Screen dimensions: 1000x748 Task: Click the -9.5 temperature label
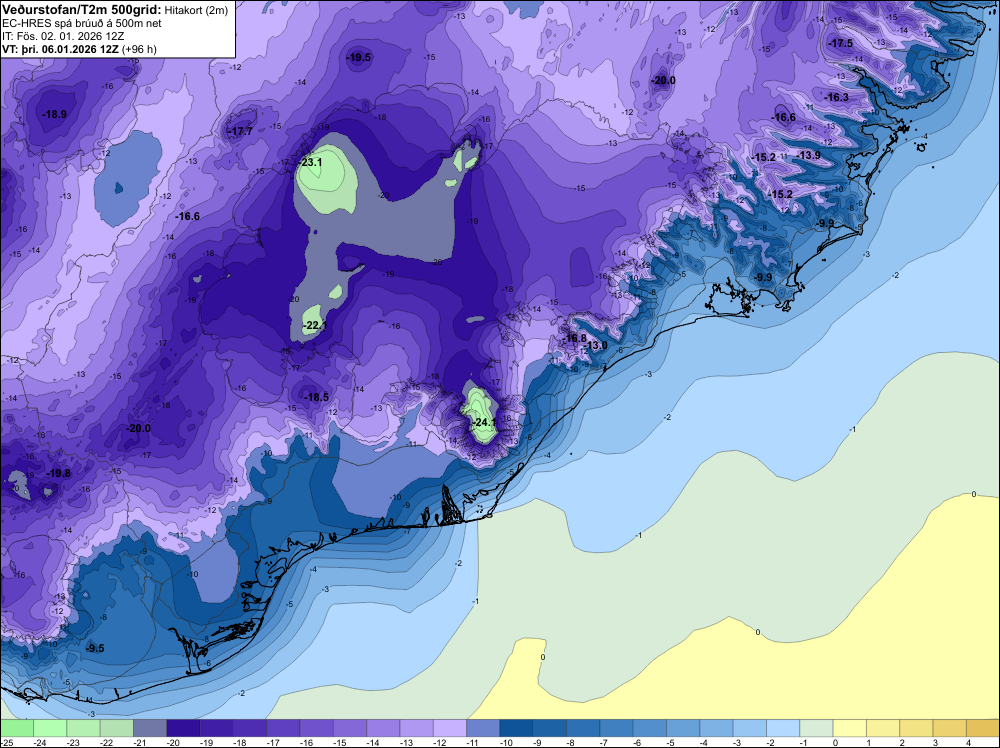click(95, 649)
